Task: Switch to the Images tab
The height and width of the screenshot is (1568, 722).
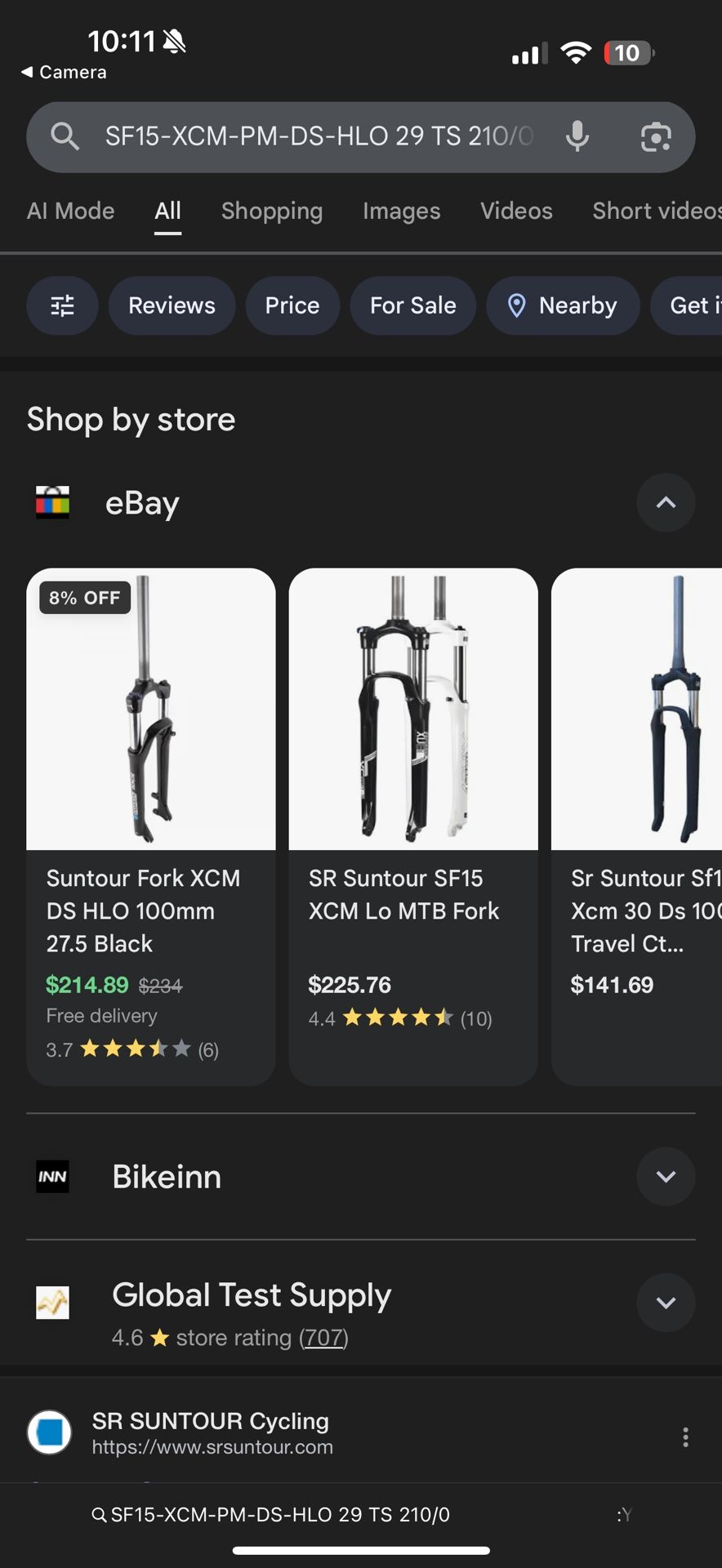Action: (x=401, y=211)
